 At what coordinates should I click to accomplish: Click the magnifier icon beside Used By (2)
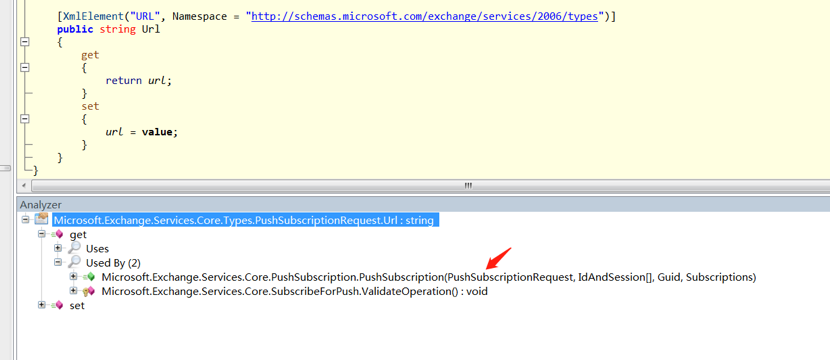click(x=74, y=263)
